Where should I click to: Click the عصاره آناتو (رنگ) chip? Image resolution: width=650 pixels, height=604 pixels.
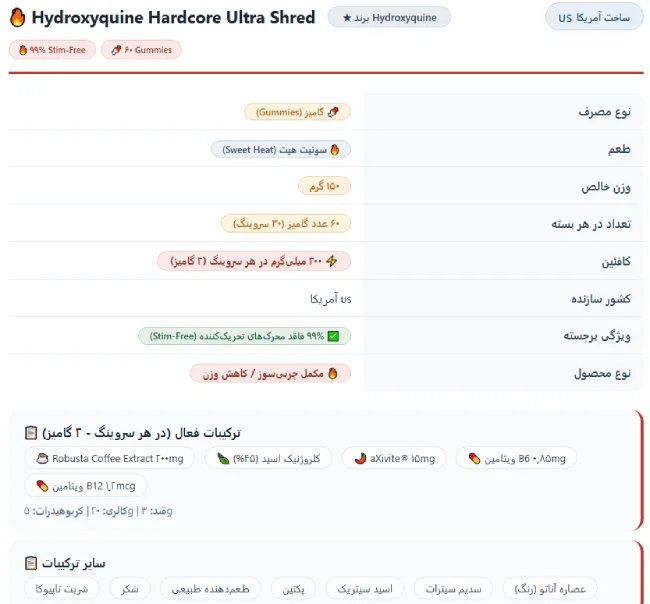(550, 589)
